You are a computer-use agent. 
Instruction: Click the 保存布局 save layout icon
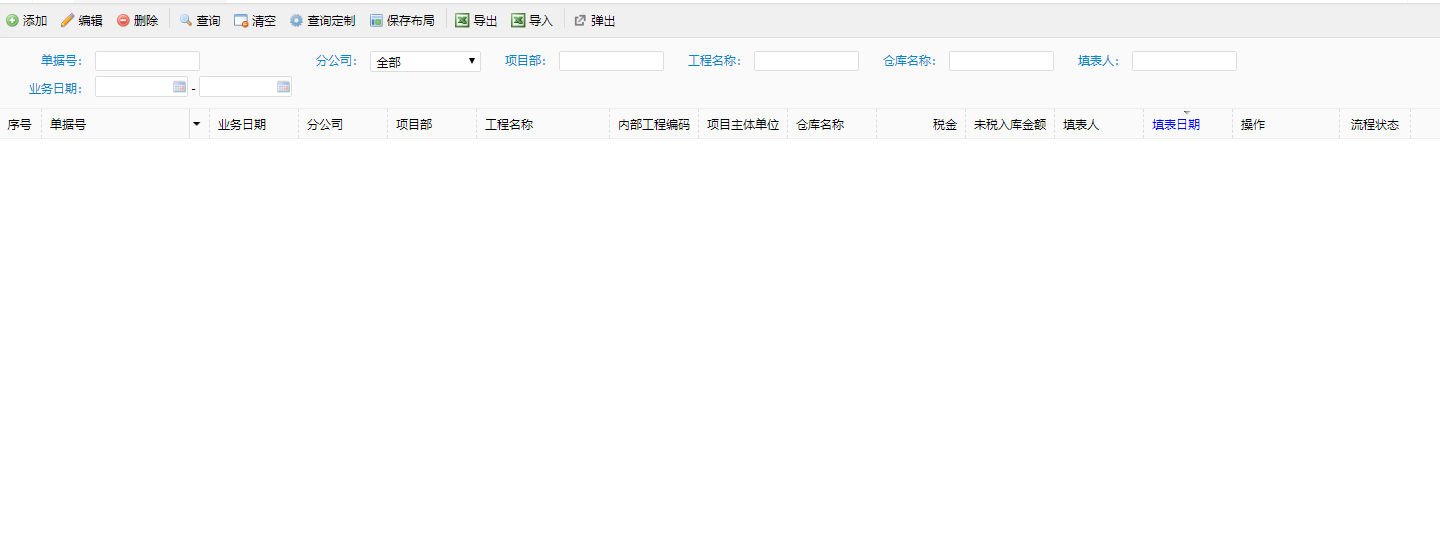point(376,20)
